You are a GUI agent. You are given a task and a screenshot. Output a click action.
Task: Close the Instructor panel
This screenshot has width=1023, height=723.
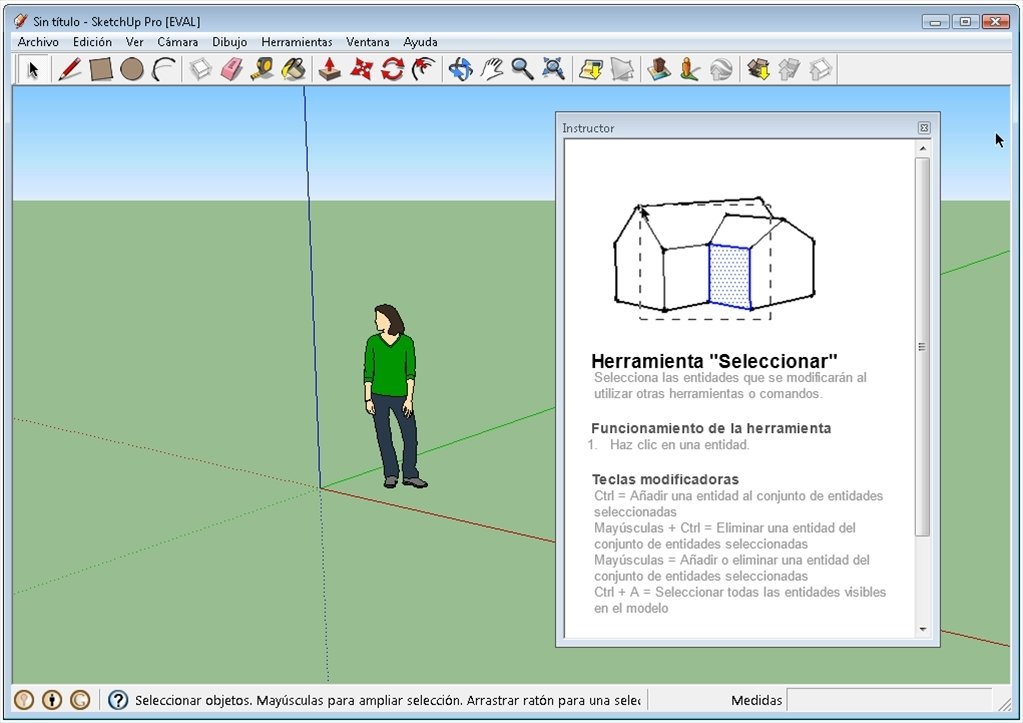[924, 128]
